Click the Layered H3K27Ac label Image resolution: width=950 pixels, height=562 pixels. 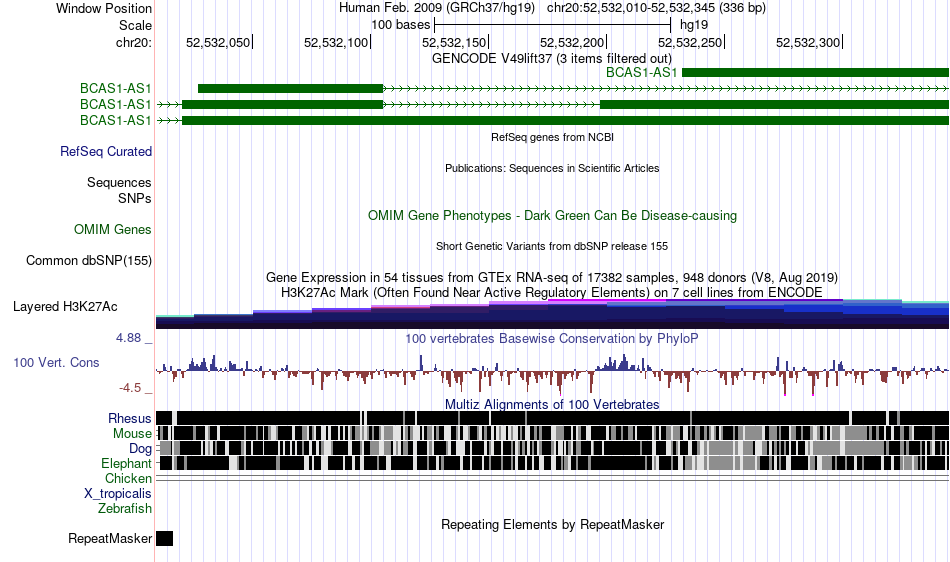pos(65,306)
